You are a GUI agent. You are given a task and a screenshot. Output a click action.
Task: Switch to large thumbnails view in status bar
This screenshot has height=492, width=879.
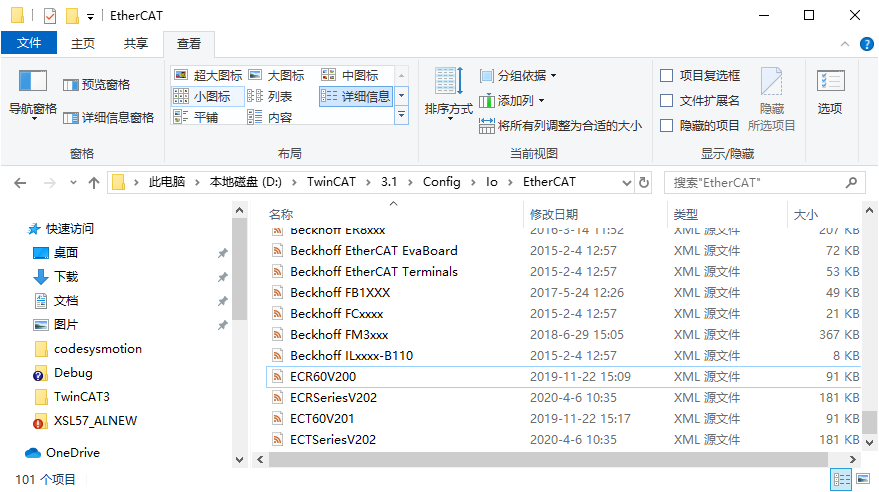pyautogui.click(x=861, y=480)
